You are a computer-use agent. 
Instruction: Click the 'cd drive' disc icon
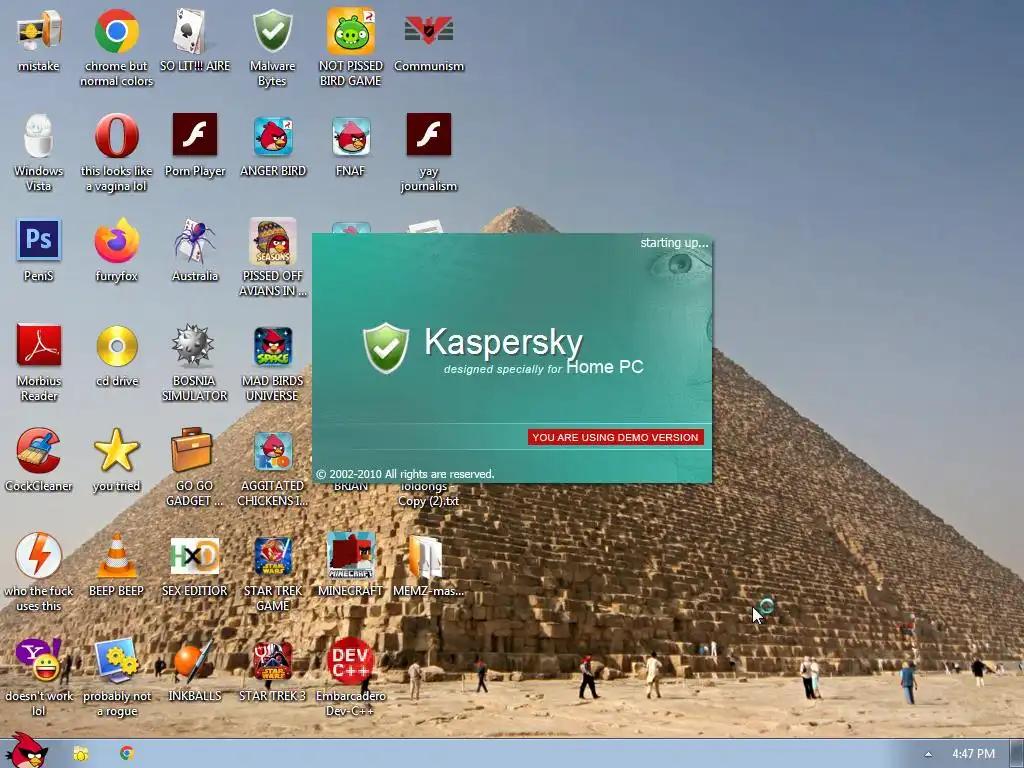117,345
